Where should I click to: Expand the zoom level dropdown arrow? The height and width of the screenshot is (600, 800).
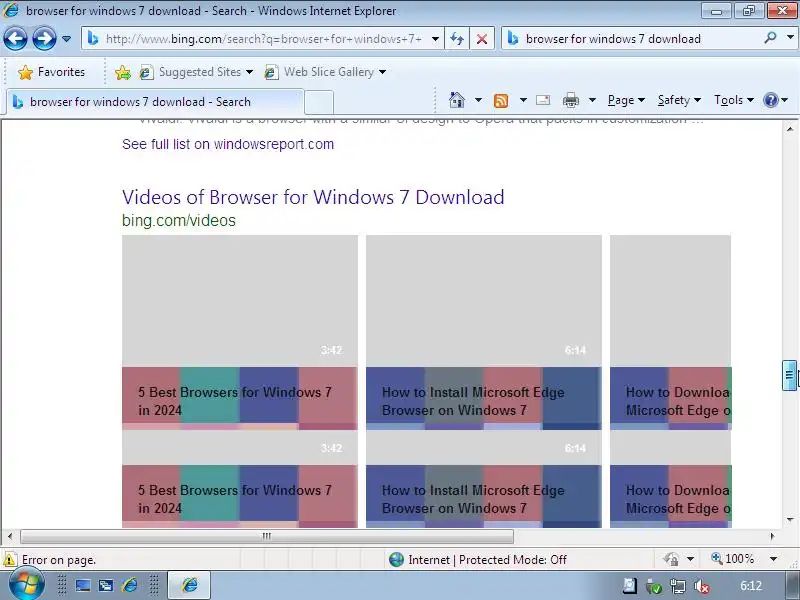pos(773,559)
